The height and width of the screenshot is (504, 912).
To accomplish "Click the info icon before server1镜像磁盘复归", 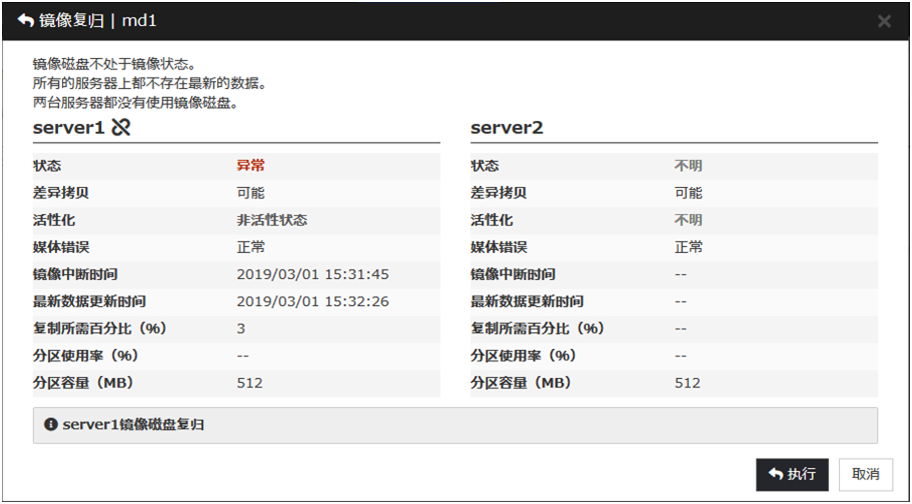I will pos(51,425).
